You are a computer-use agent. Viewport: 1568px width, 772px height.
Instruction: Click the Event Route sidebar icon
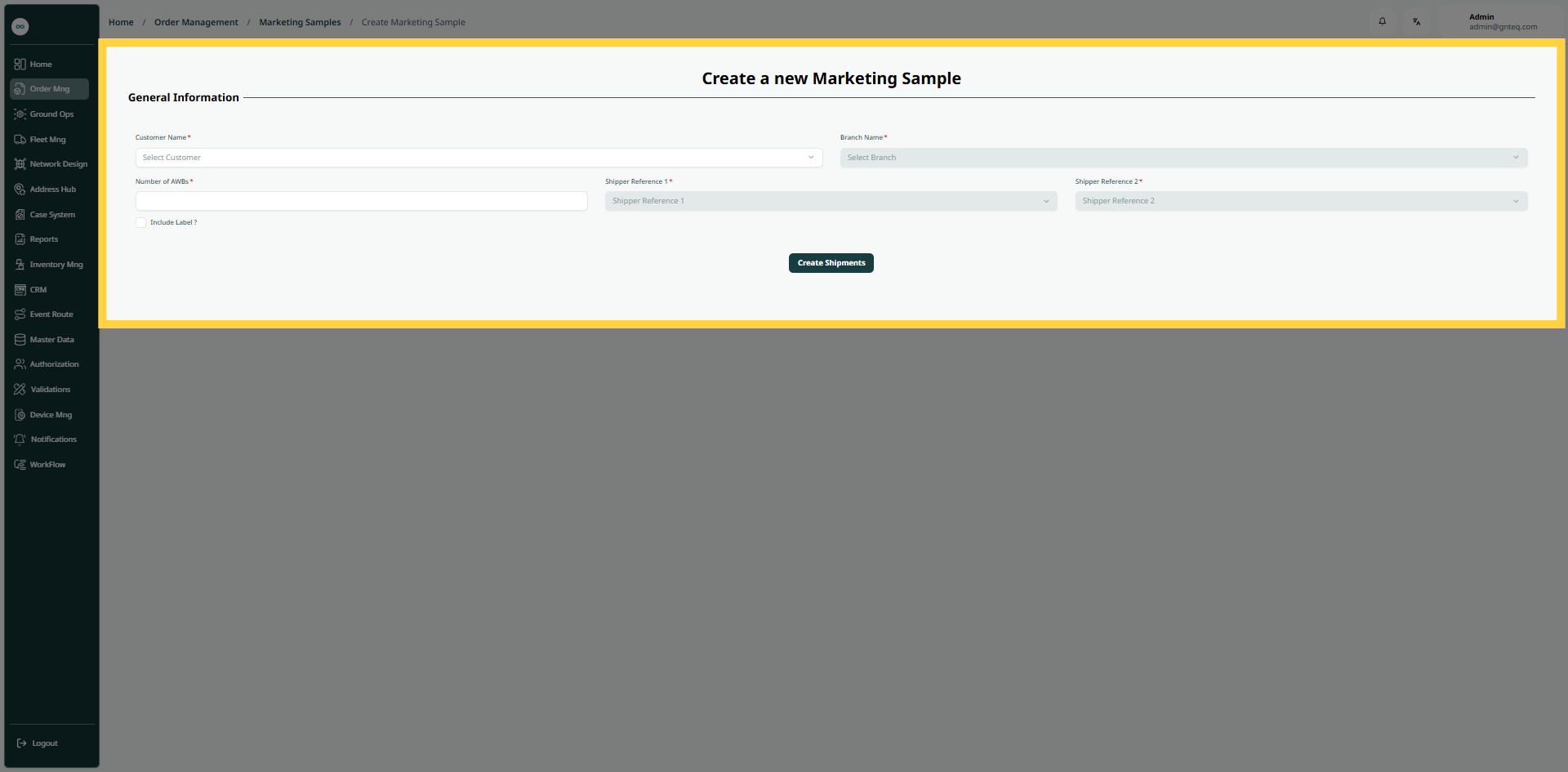point(20,315)
